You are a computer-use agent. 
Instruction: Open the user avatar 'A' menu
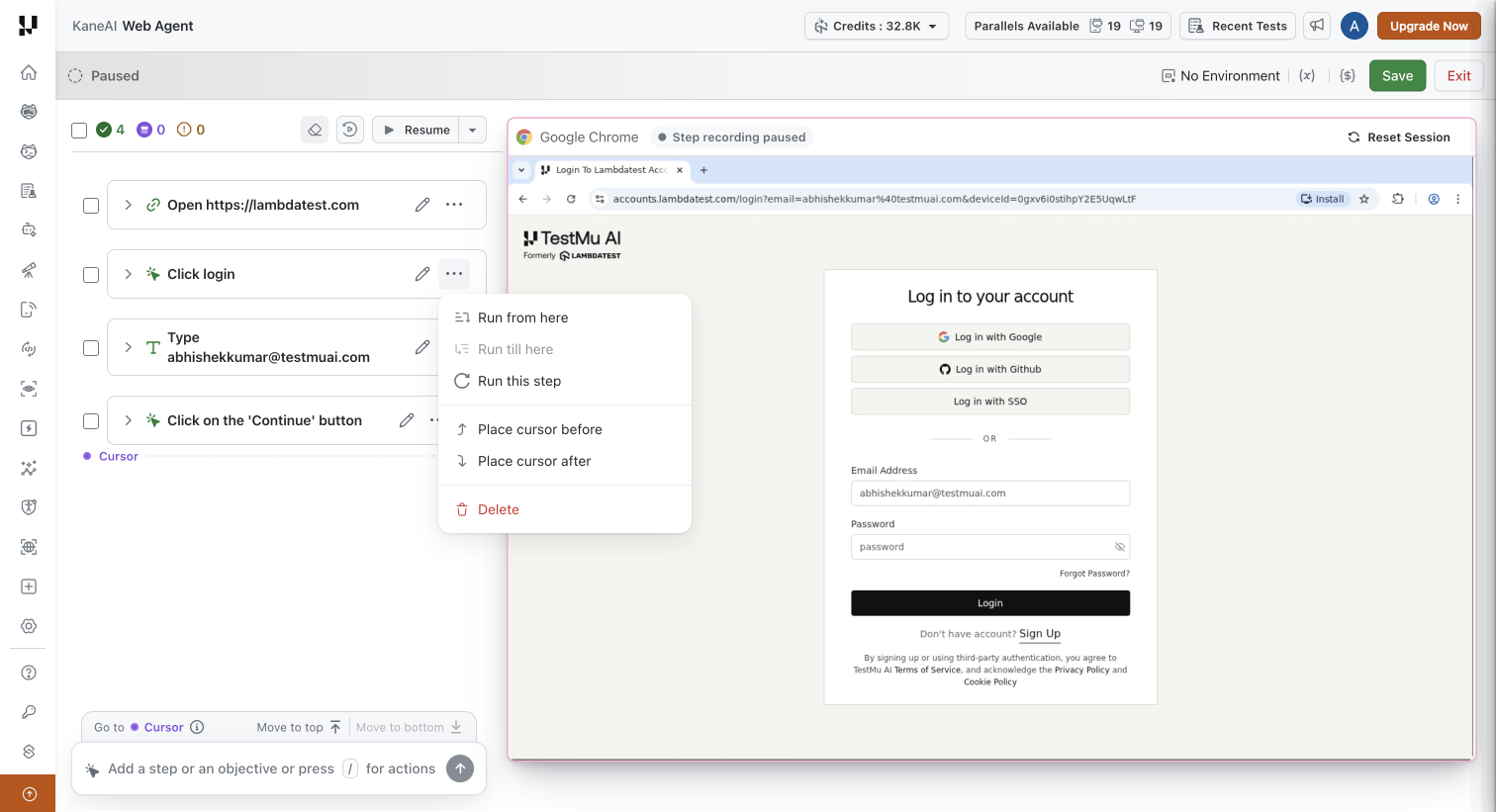tap(1355, 26)
